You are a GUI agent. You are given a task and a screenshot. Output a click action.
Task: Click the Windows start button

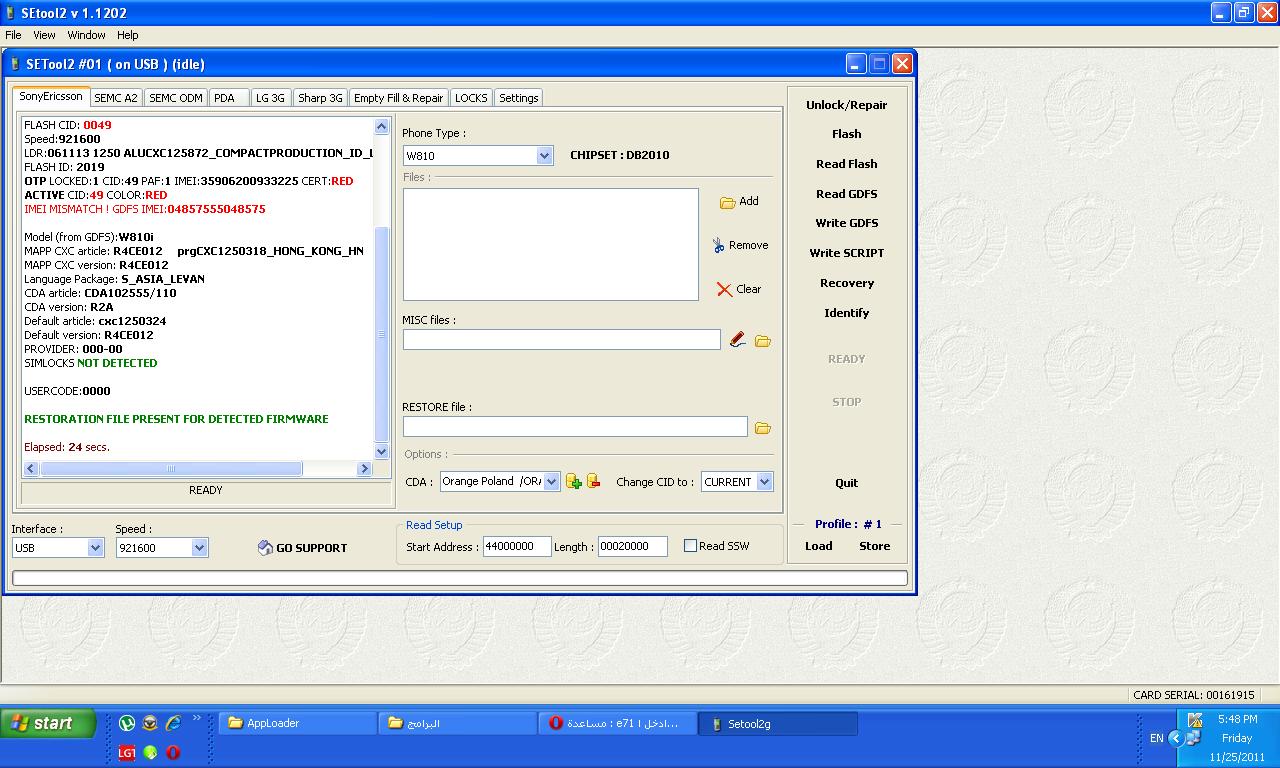(48, 723)
